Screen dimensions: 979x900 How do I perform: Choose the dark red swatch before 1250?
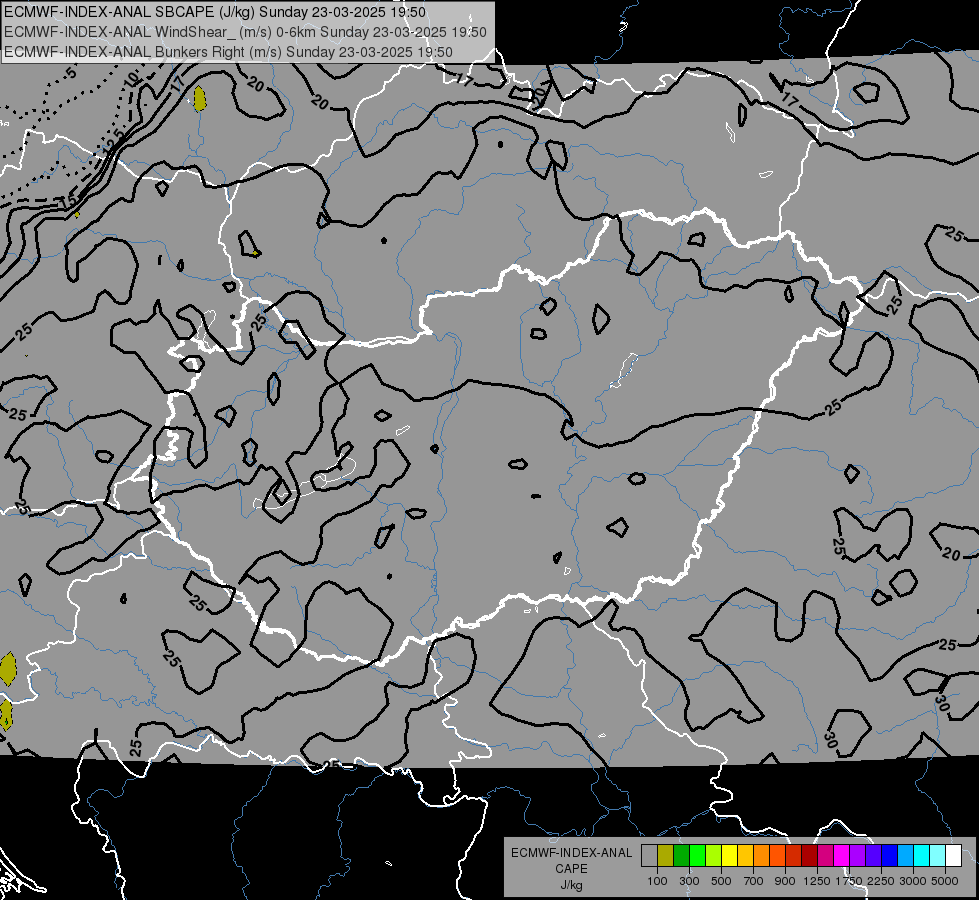(x=809, y=856)
